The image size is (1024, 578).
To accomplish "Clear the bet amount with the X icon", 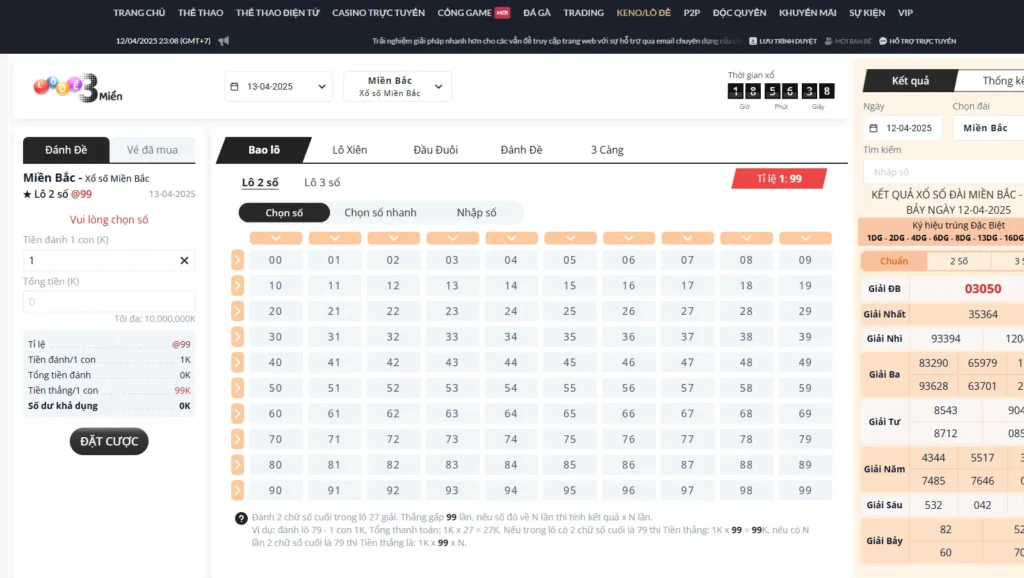I will coord(184,260).
